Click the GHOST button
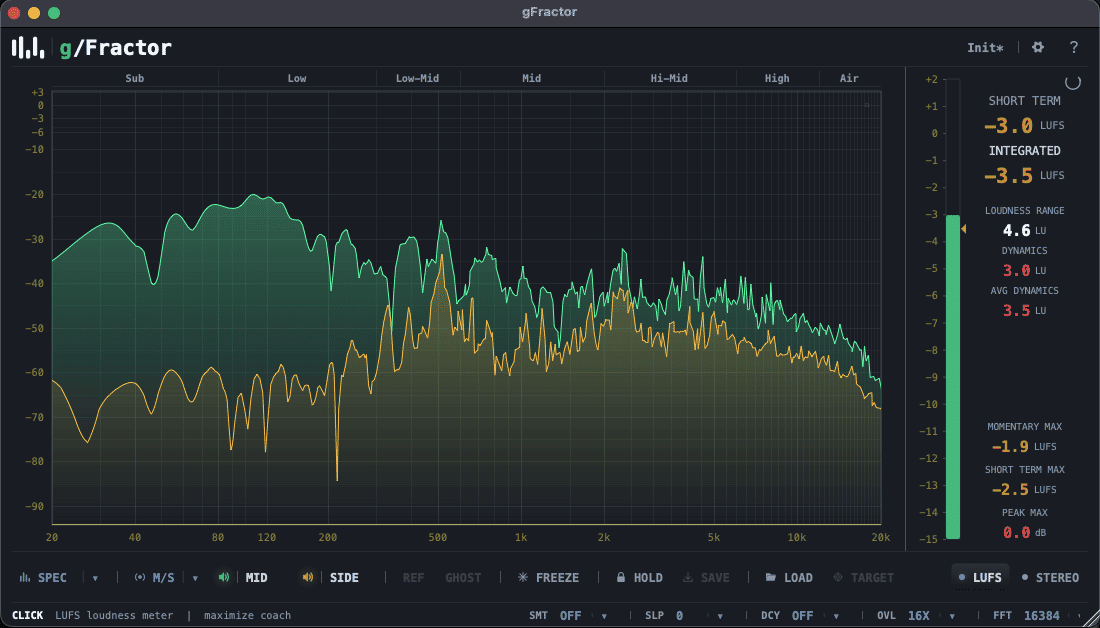This screenshot has width=1100, height=628. point(463,577)
